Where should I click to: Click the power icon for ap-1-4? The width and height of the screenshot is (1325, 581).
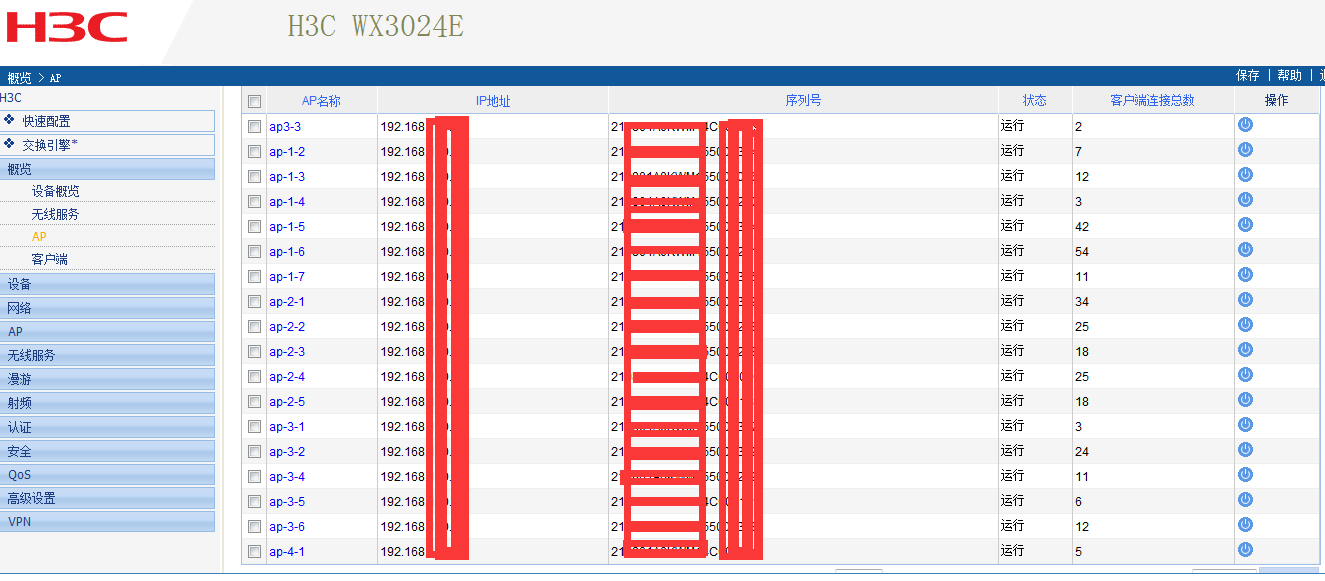1245,200
